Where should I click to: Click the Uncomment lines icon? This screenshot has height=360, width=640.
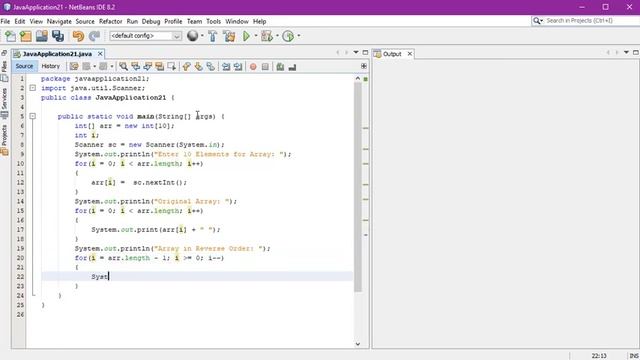tap(292, 67)
